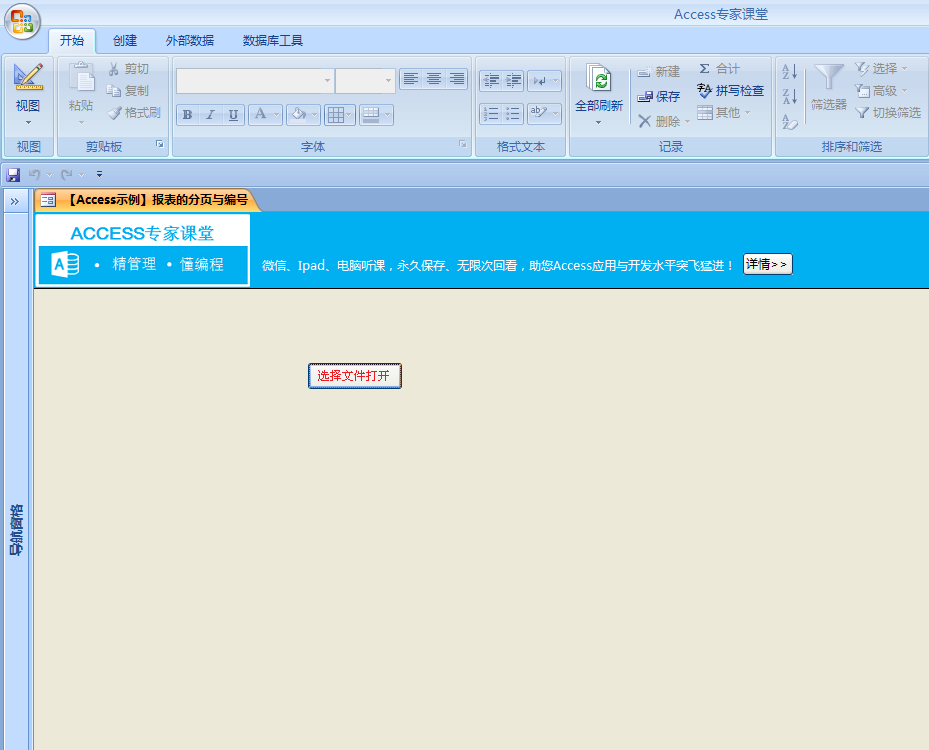The image size is (929, 750).
Task: Apply the alternate row fill color
Action: (x=371, y=115)
